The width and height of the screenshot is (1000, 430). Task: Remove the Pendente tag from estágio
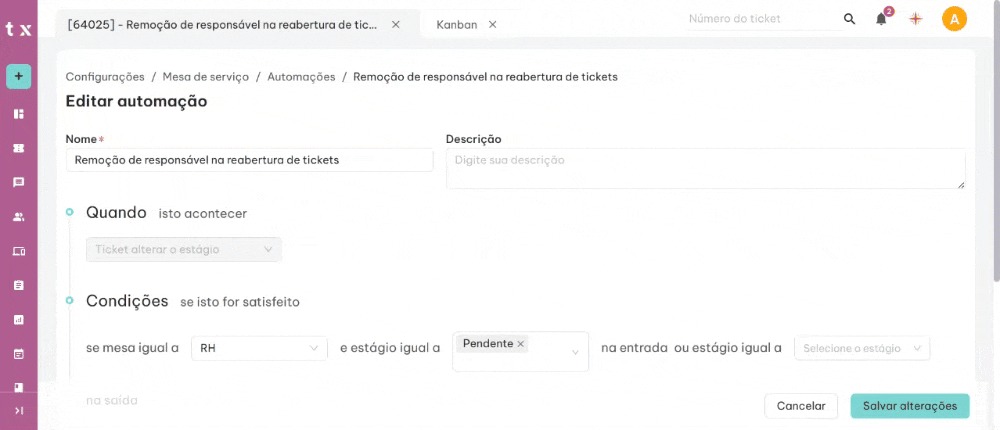pos(521,344)
